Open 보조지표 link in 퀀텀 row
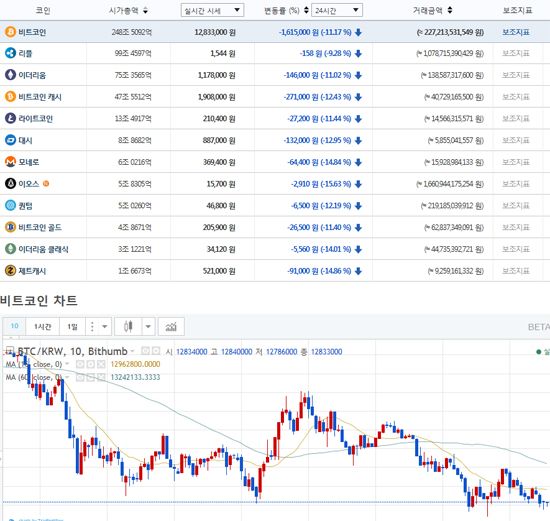 coord(516,205)
